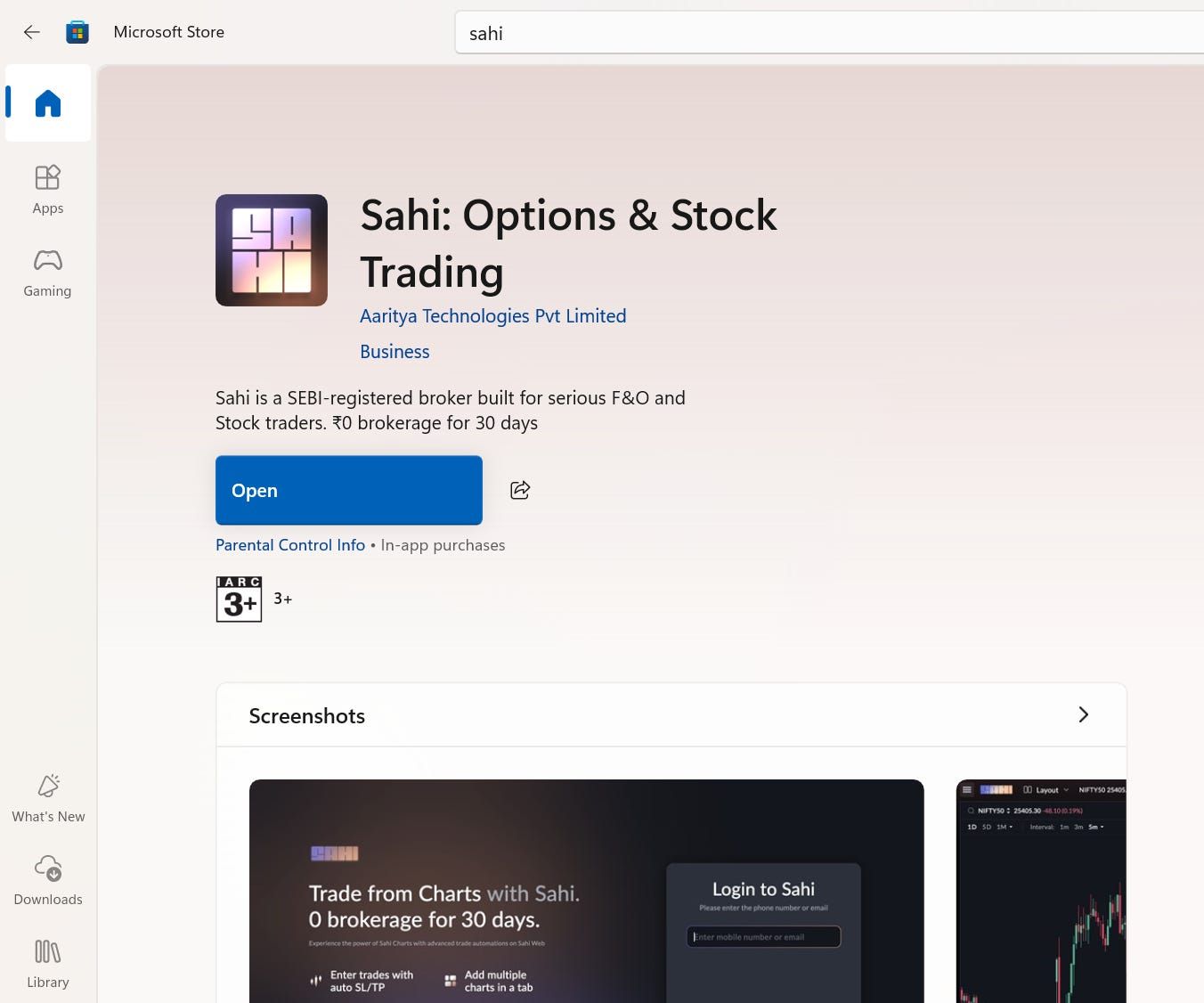Click the Microsoft Store logo icon
This screenshot has width=1204, height=1003.
point(77,32)
